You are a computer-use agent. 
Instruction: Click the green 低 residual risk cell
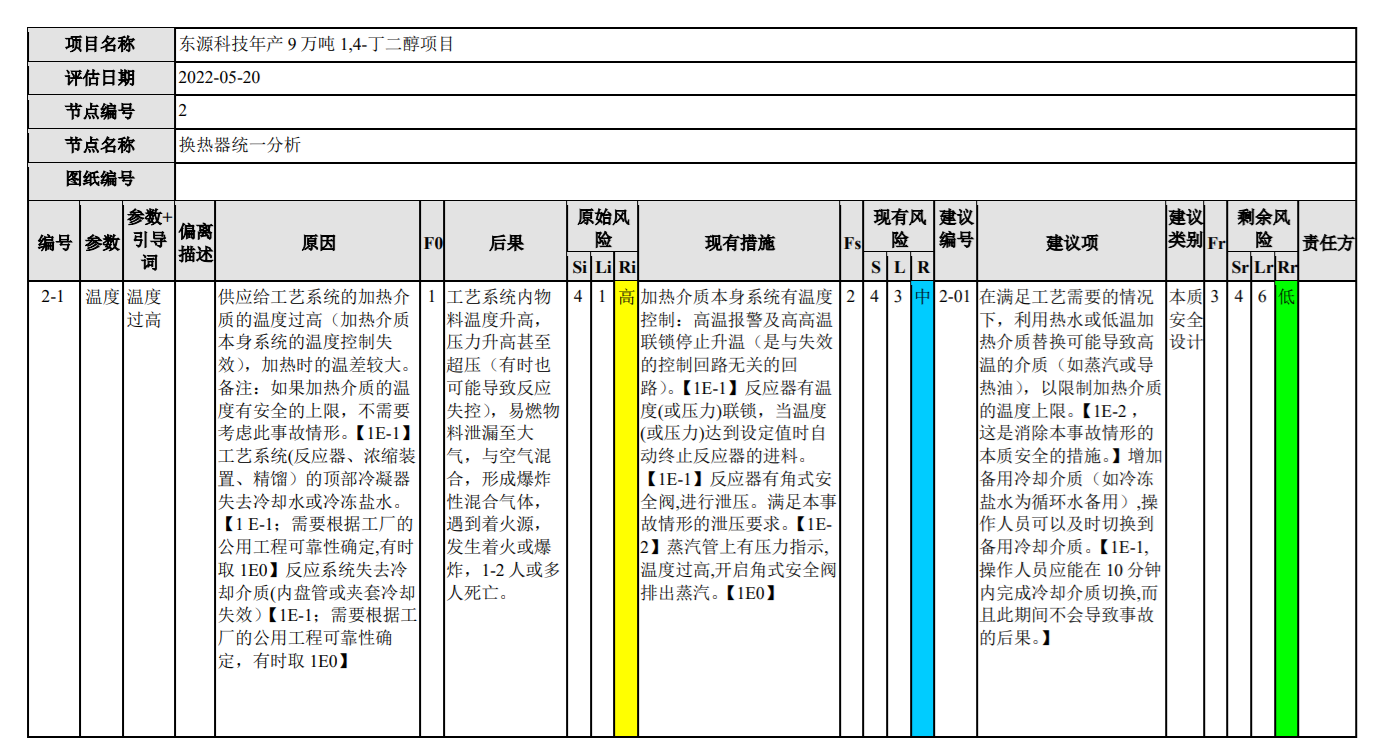[x=1287, y=510]
